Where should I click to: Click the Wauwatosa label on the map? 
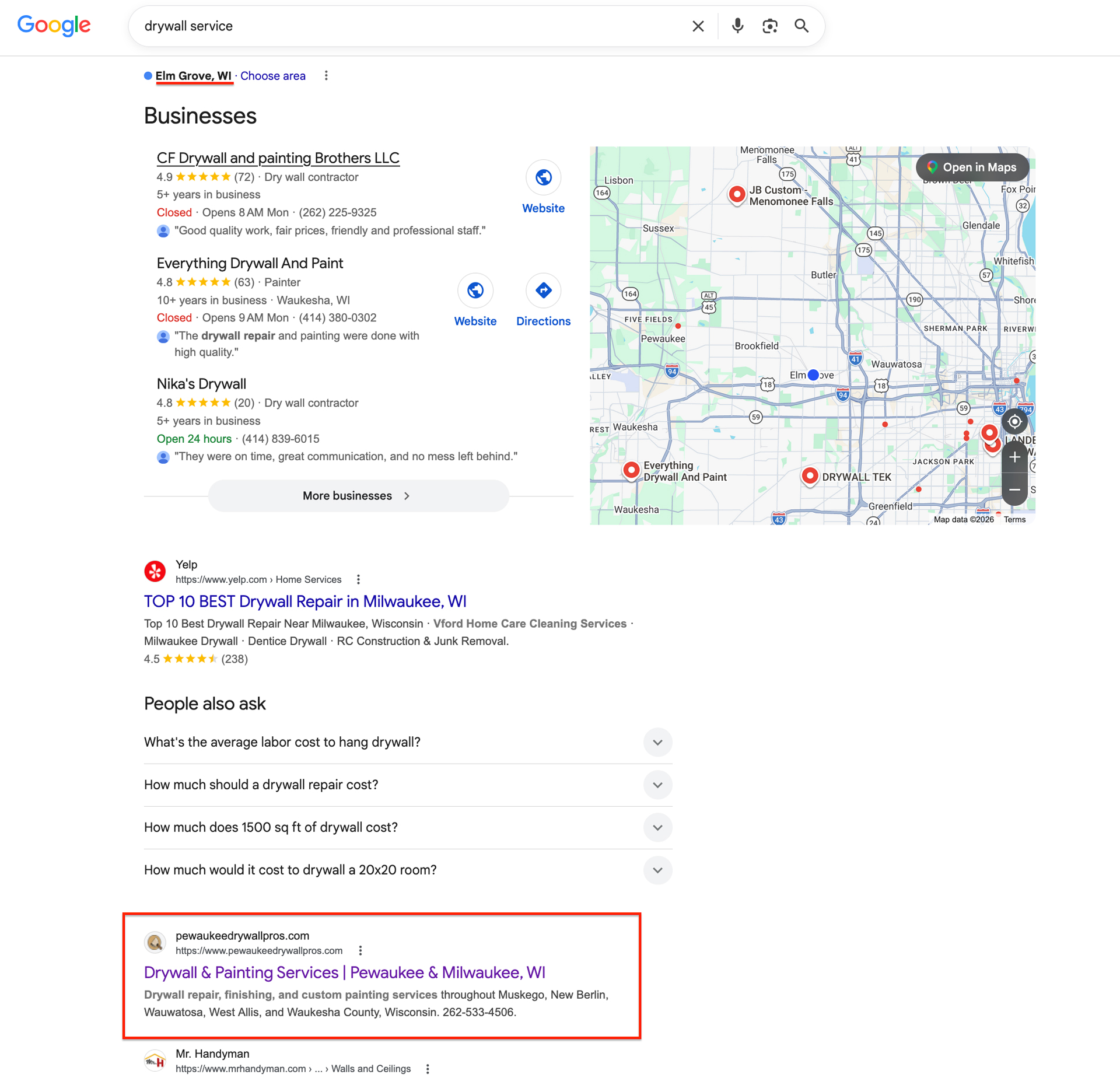[896, 364]
